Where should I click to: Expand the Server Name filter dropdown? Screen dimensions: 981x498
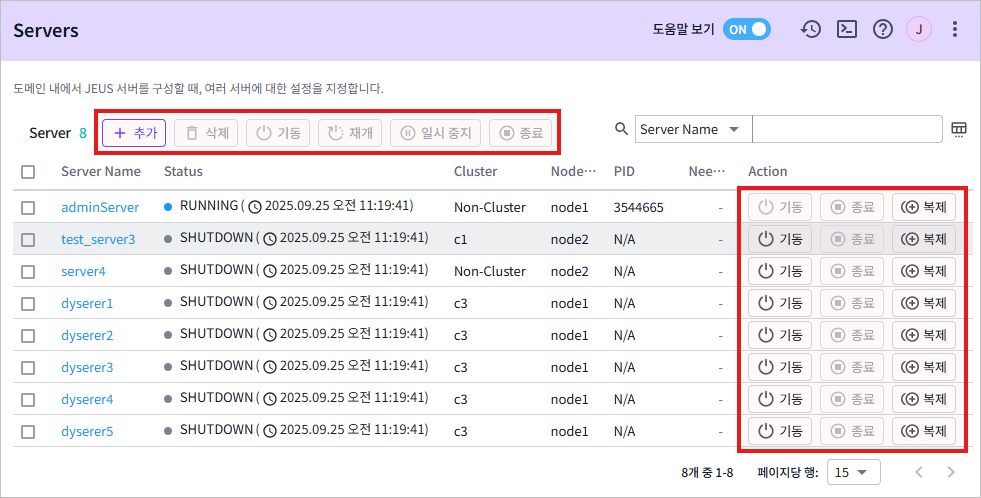tap(692, 130)
